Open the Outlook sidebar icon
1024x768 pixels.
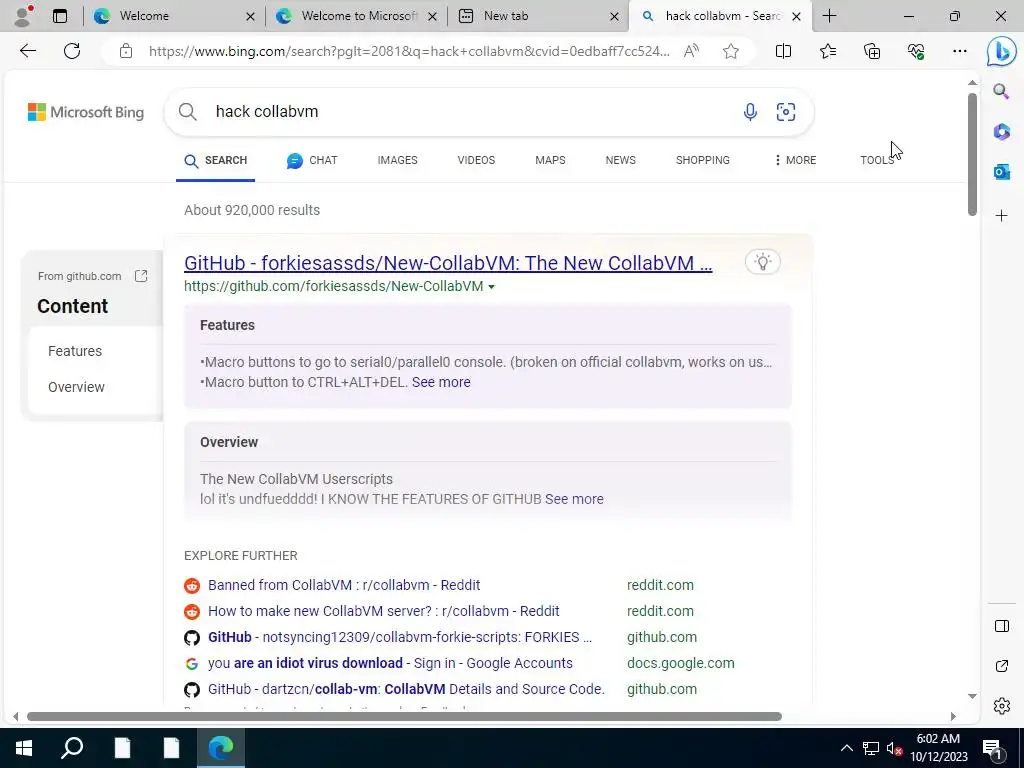coord(1001,172)
